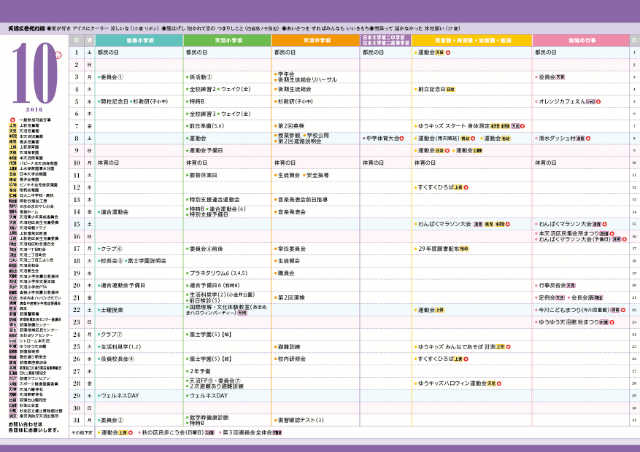Select ウェルネスDAY in the green column
The width and height of the screenshot is (640, 452).
(x=208, y=396)
